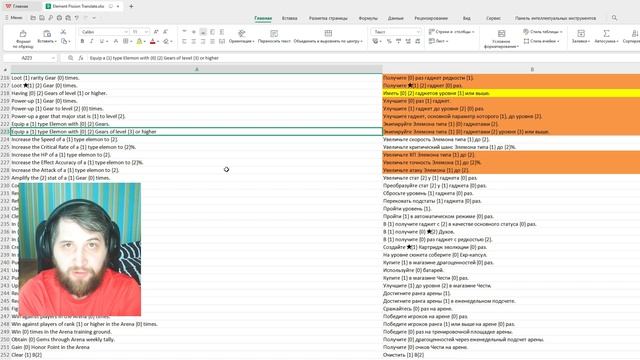The image size is (640, 360).
Task: Click the print quick-access icon
Action: (x=59, y=18)
